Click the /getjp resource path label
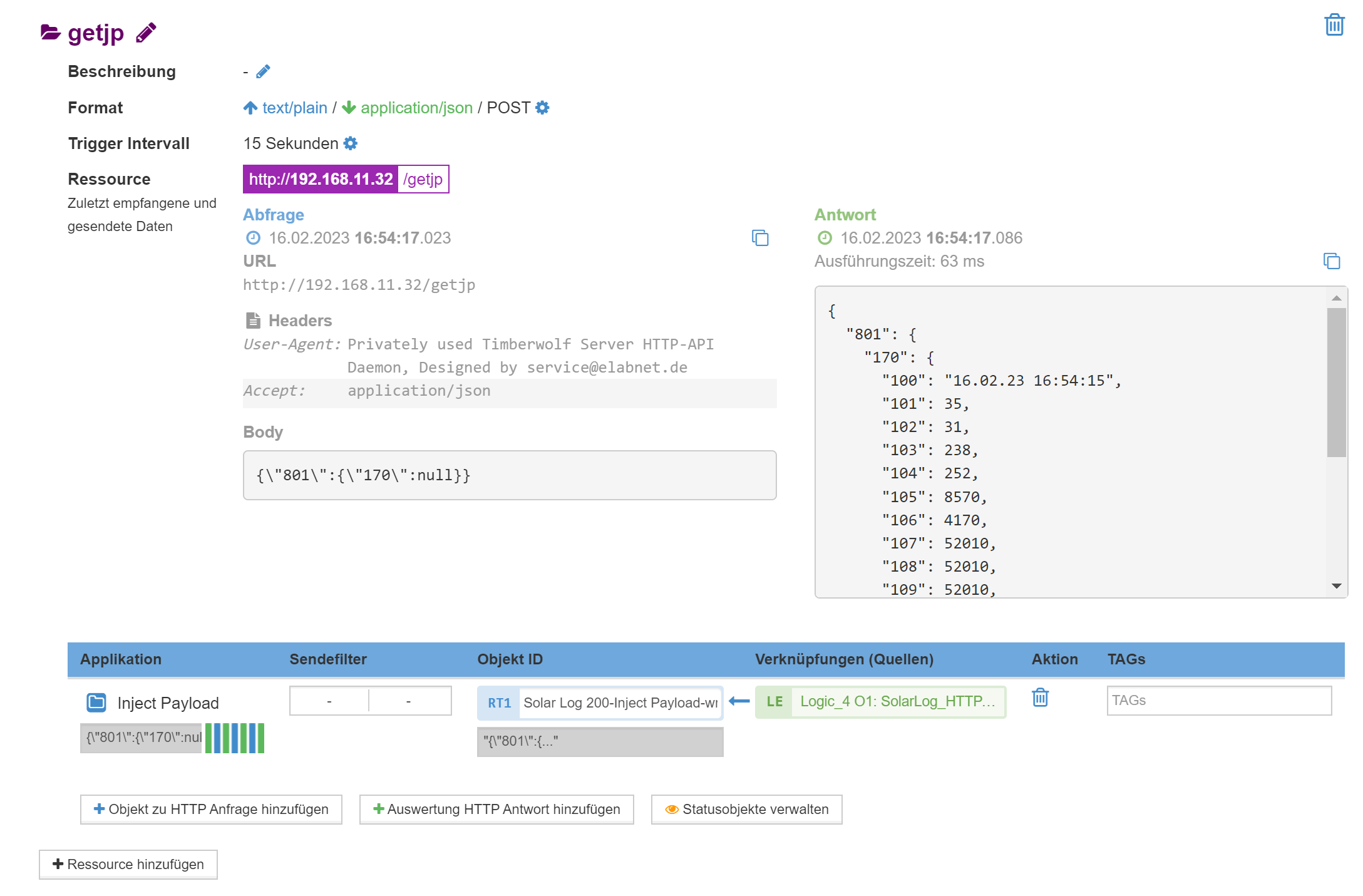This screenshot has height=896, width=1363. [x=423, y=179]
